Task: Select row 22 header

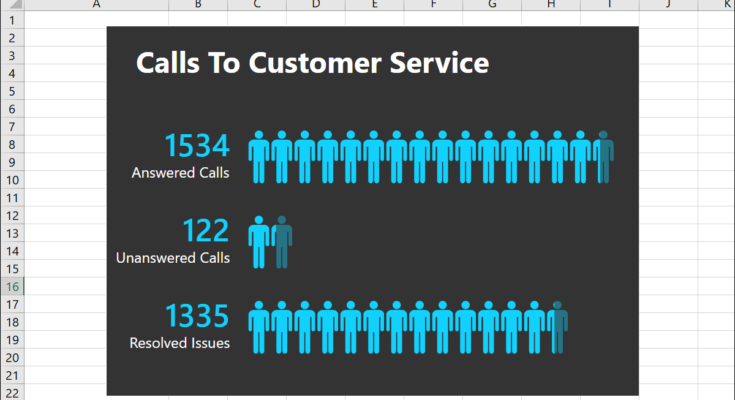Action: pos(11,393)
